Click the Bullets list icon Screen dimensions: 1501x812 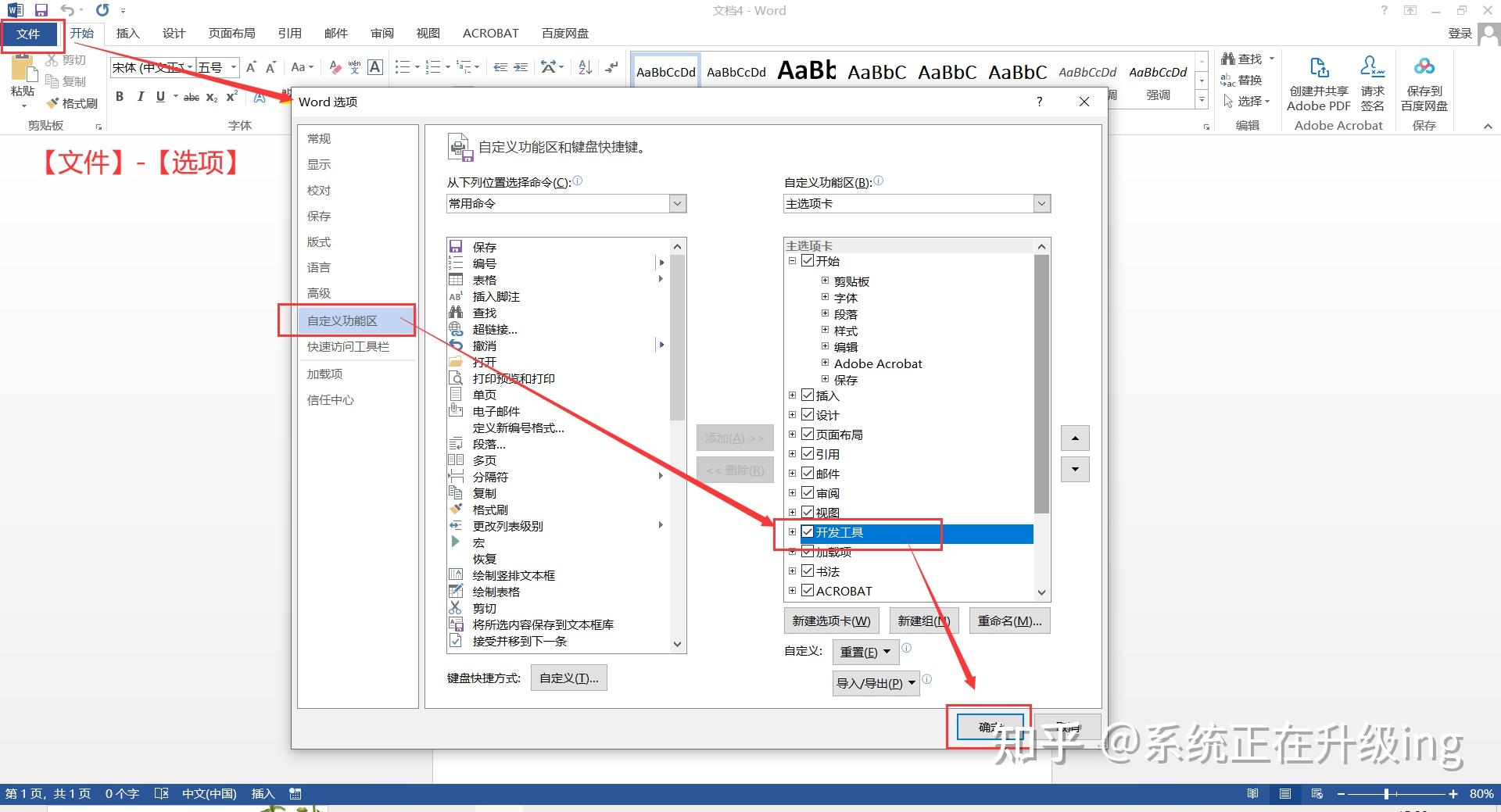(x=403, y=67)
